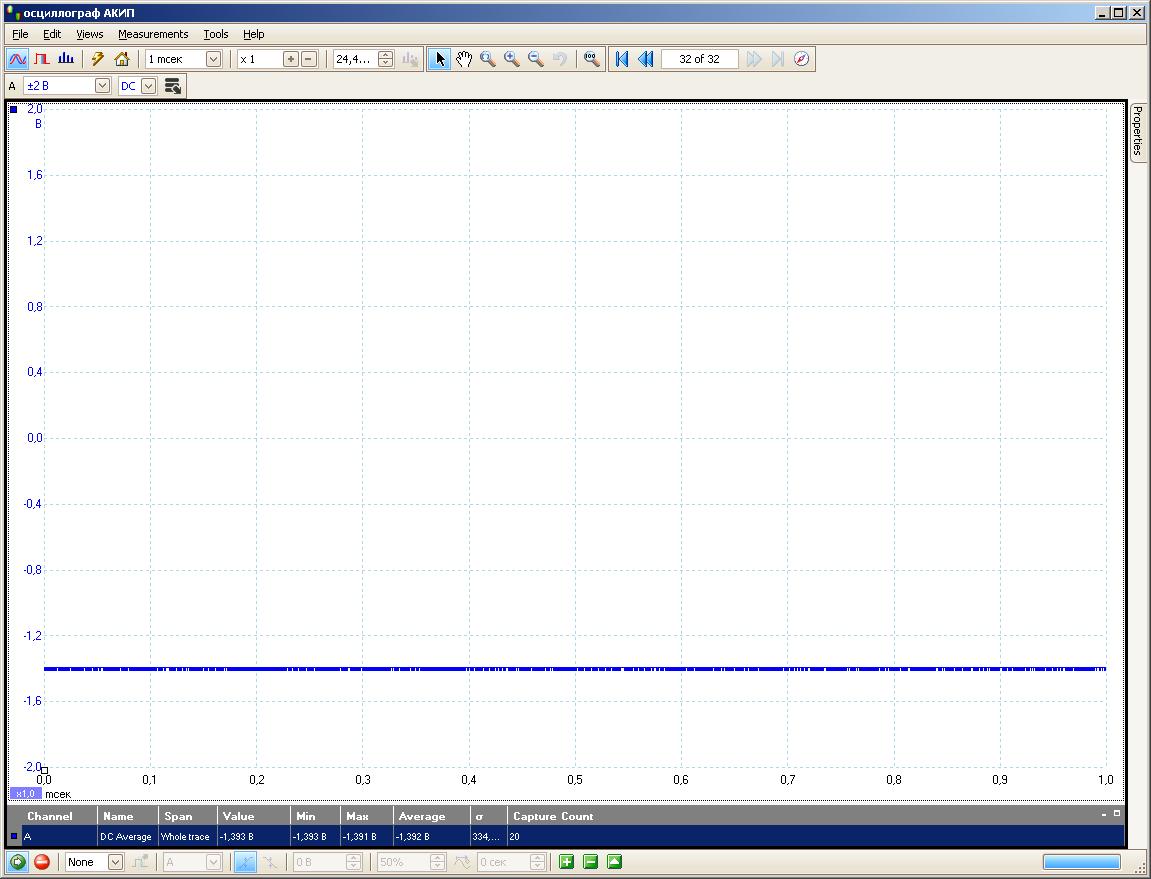Screen dimensions: 1151x879
Task: Click the home icon in toolbar
Action: tap(122, 59)
